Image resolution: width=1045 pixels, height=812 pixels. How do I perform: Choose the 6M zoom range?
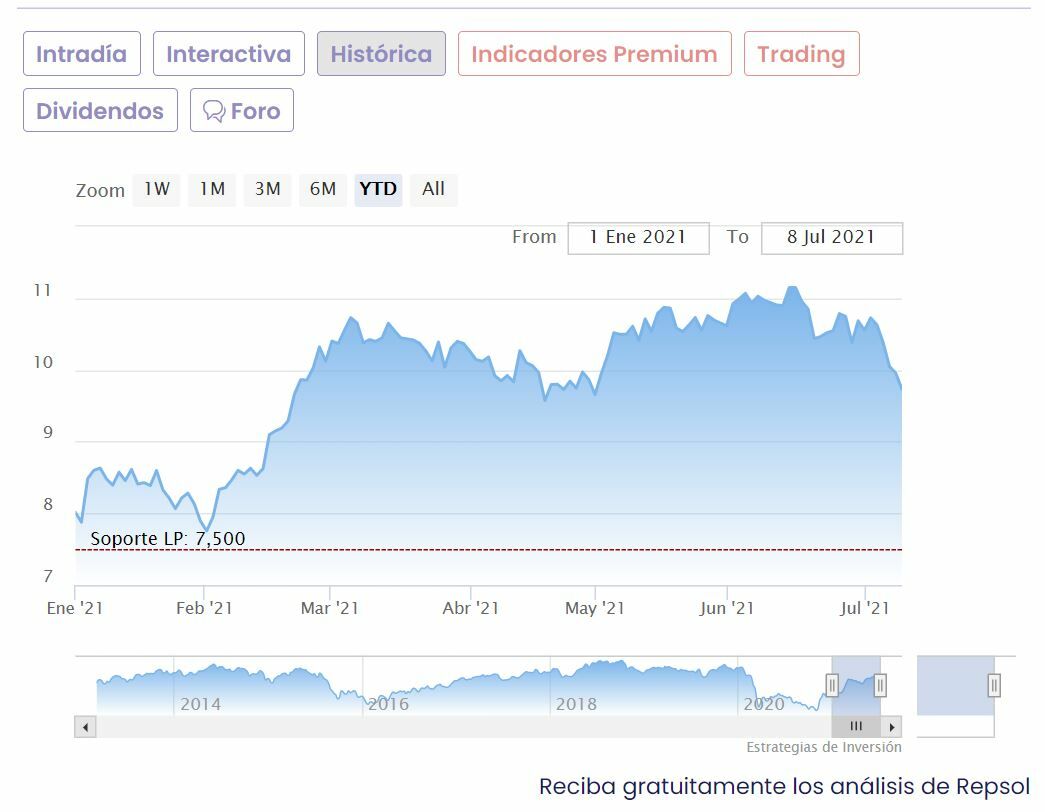(322, 189)
